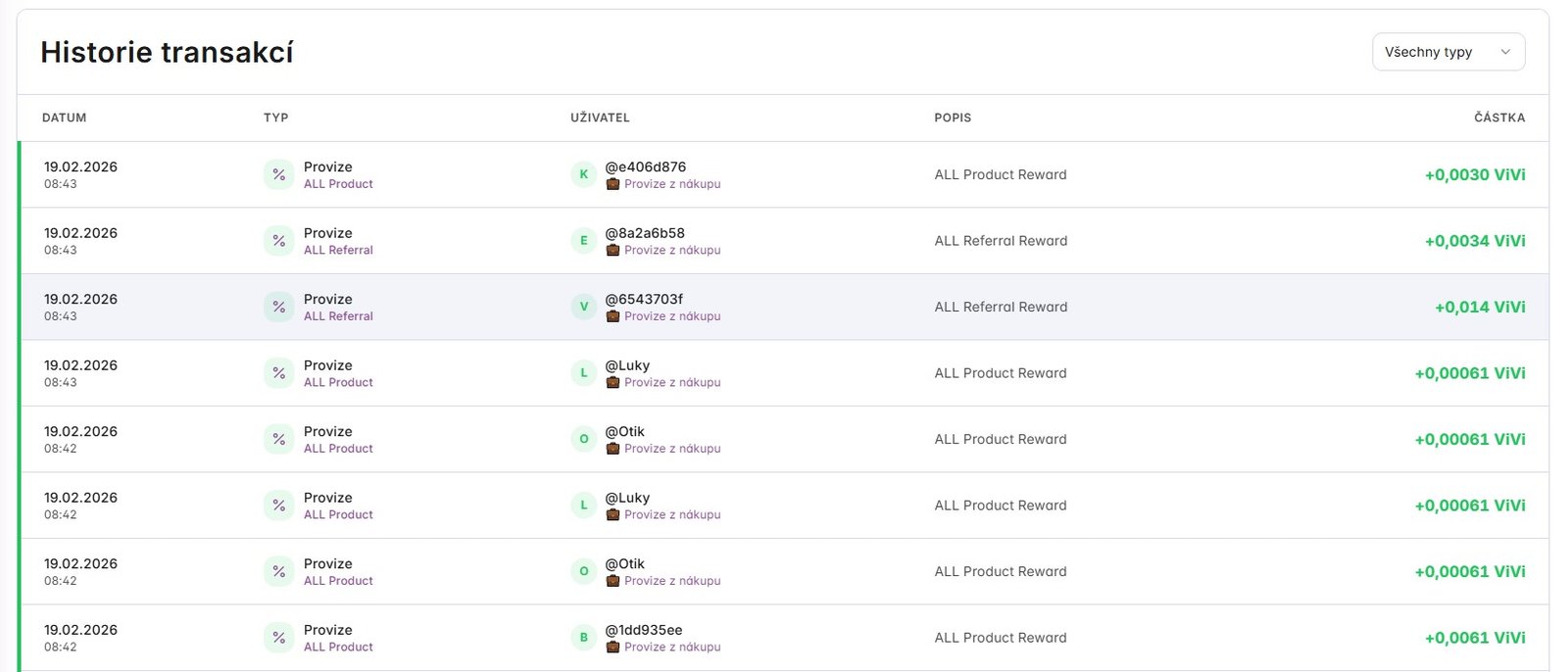This screenshot has width=1568, height=672.
Task: Click percent icon in @8a2a6b58 transaction row
Action: pyautogui.click(x=279, y=241)
